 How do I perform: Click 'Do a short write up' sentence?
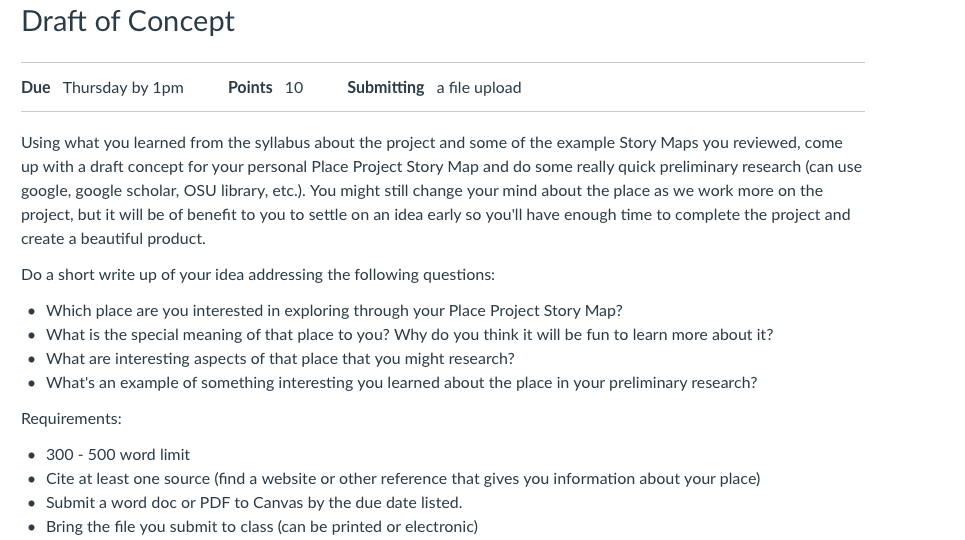point(258,275)
